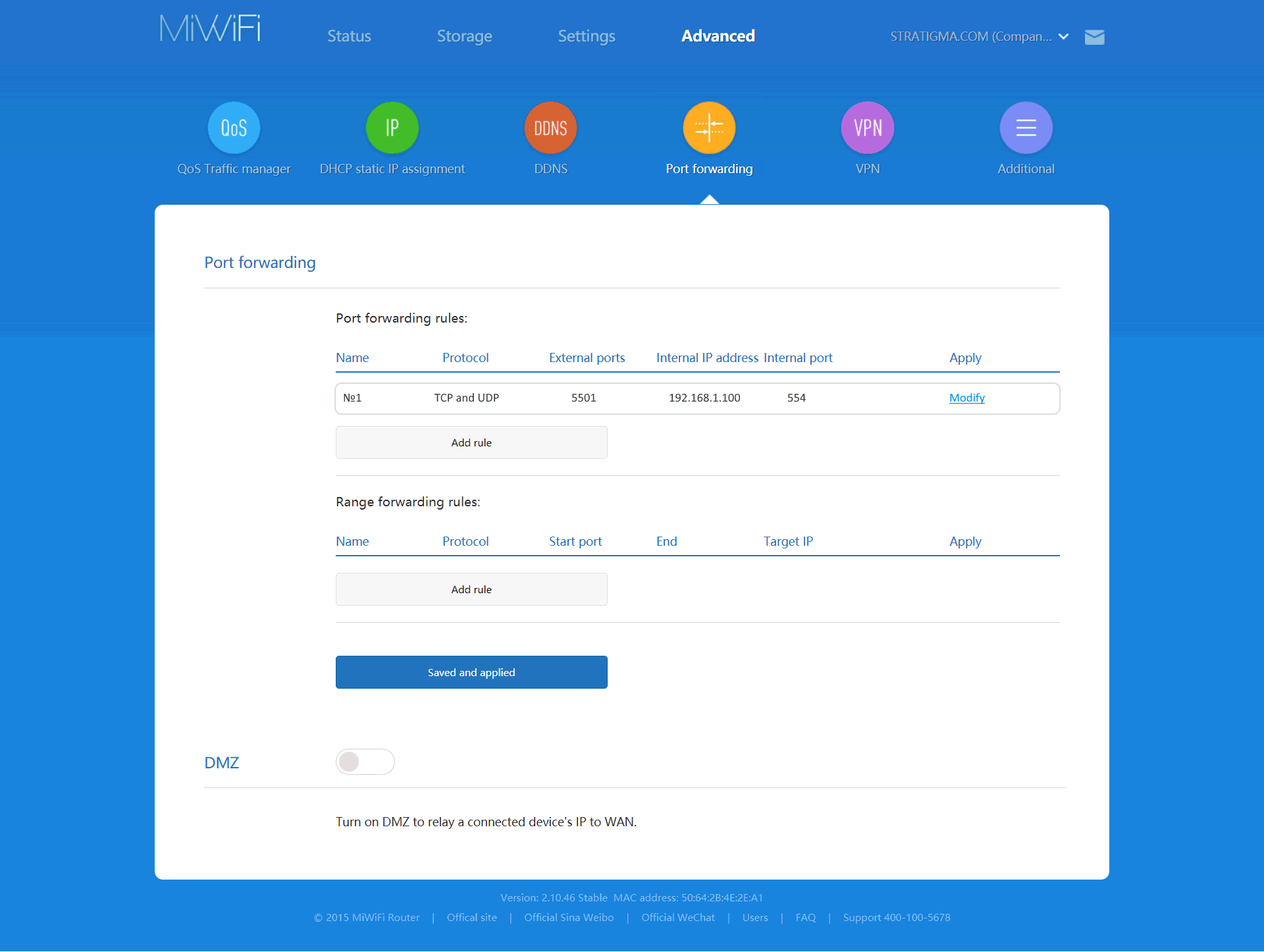Click Add rule for range forwarding
The image size is (1264, 952).
coord(471,589)
